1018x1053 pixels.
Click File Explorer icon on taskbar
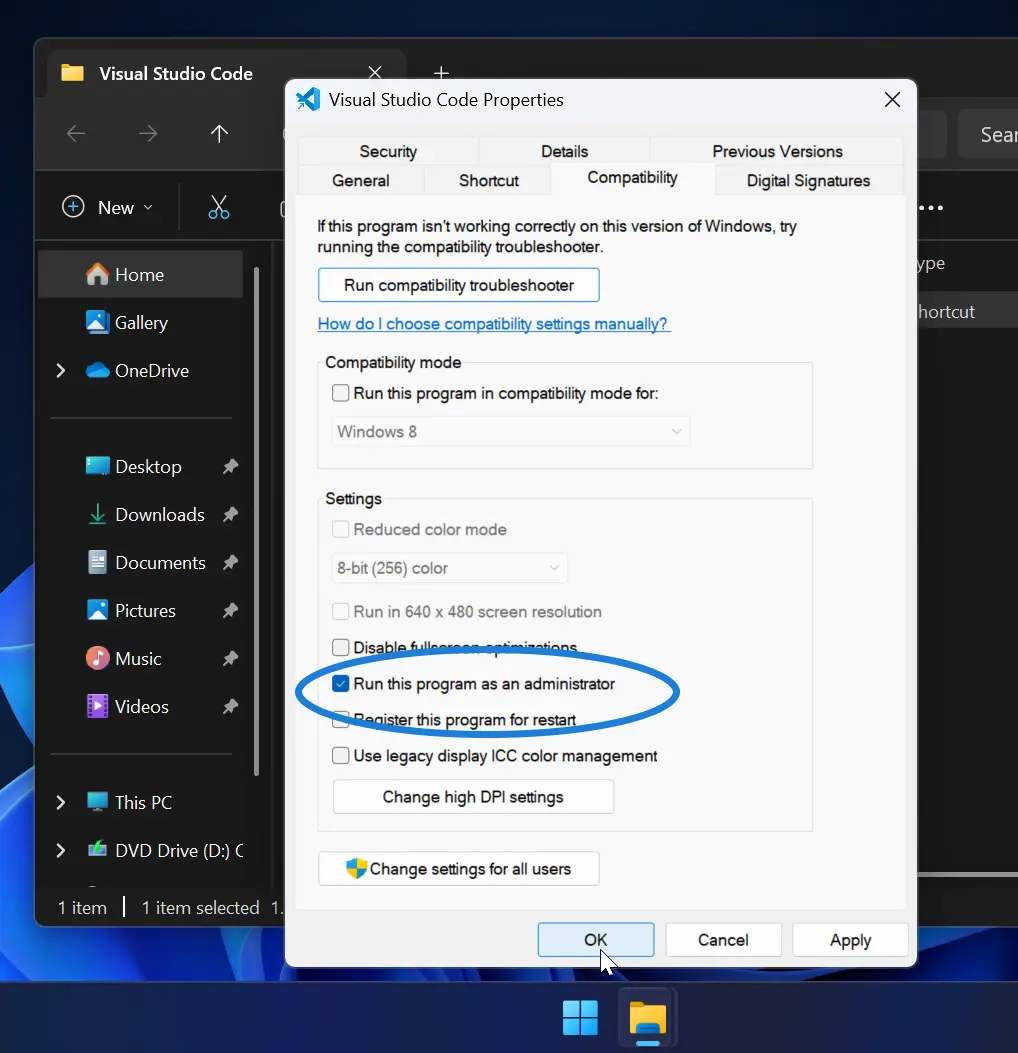pos(647,1017)
